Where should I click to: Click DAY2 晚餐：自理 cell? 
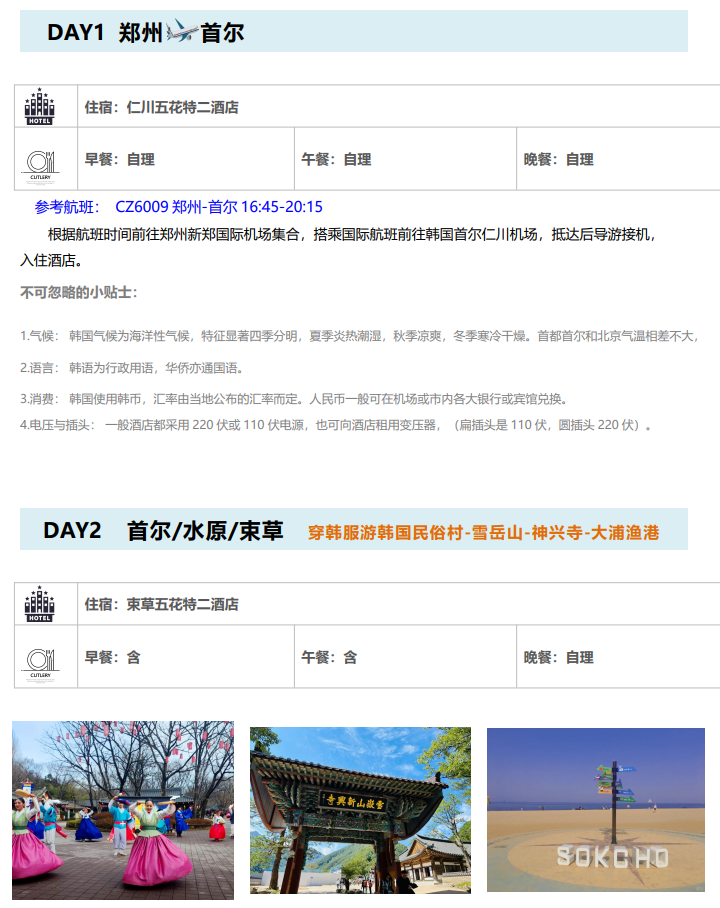tap(558, 657)
